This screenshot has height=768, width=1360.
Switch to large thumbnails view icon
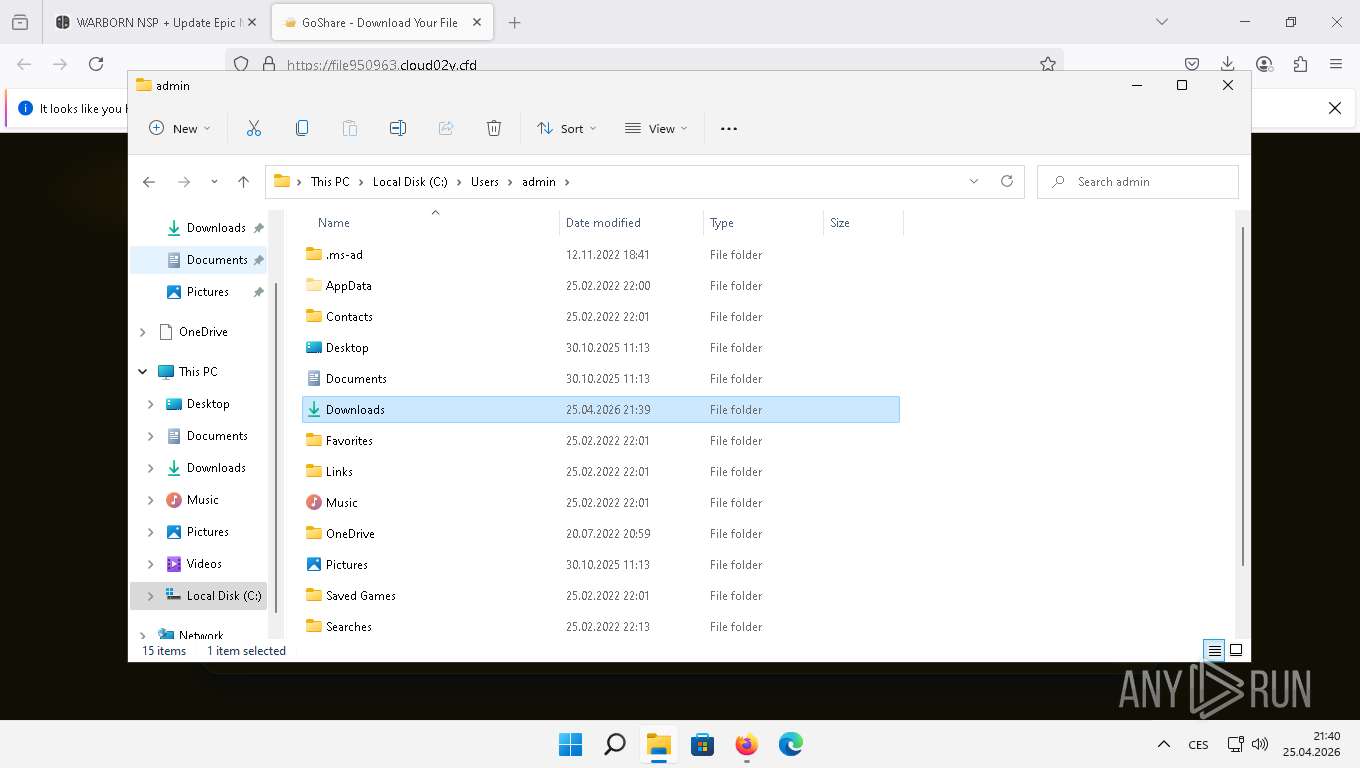point(1236,650)
